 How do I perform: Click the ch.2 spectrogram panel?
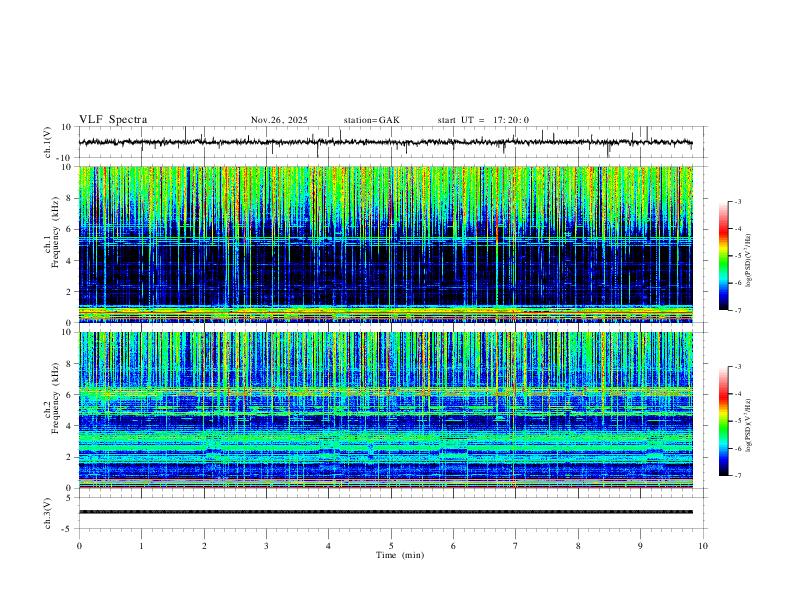coord(385,410)
